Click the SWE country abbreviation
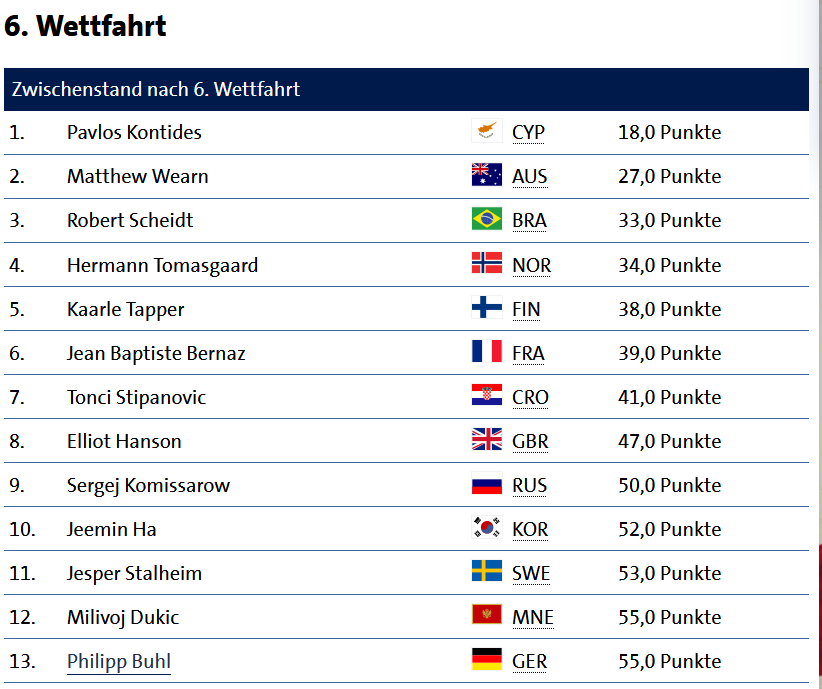The width and height of the screenshot is (822, 689). coord(531,574)
